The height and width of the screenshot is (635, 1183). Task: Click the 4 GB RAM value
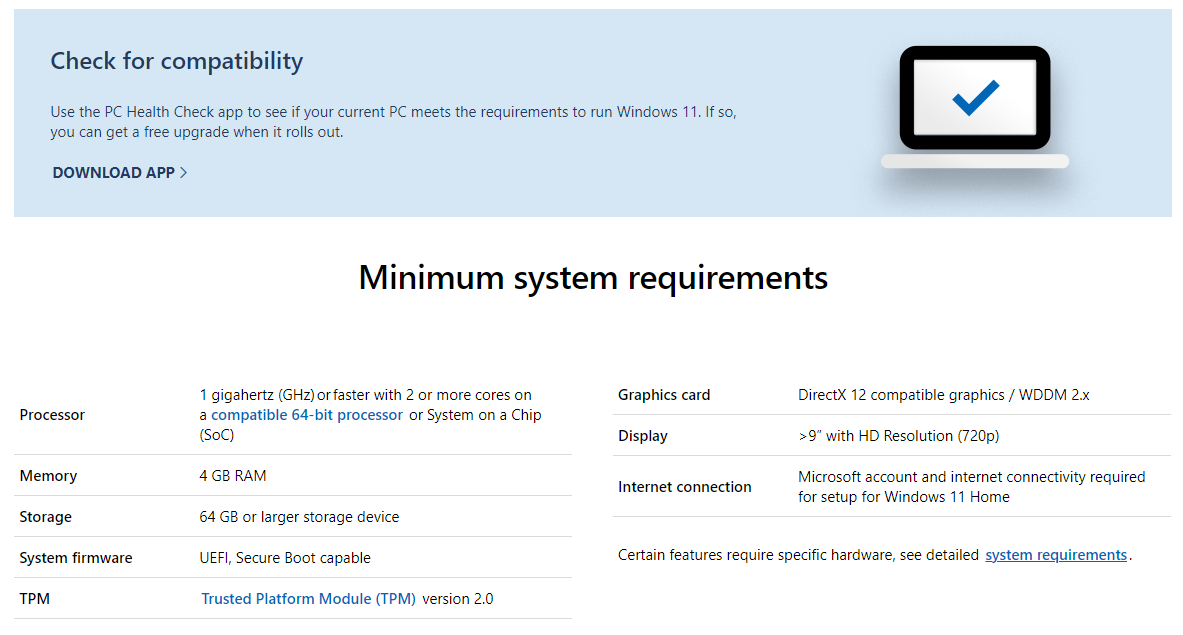point(232,476)
